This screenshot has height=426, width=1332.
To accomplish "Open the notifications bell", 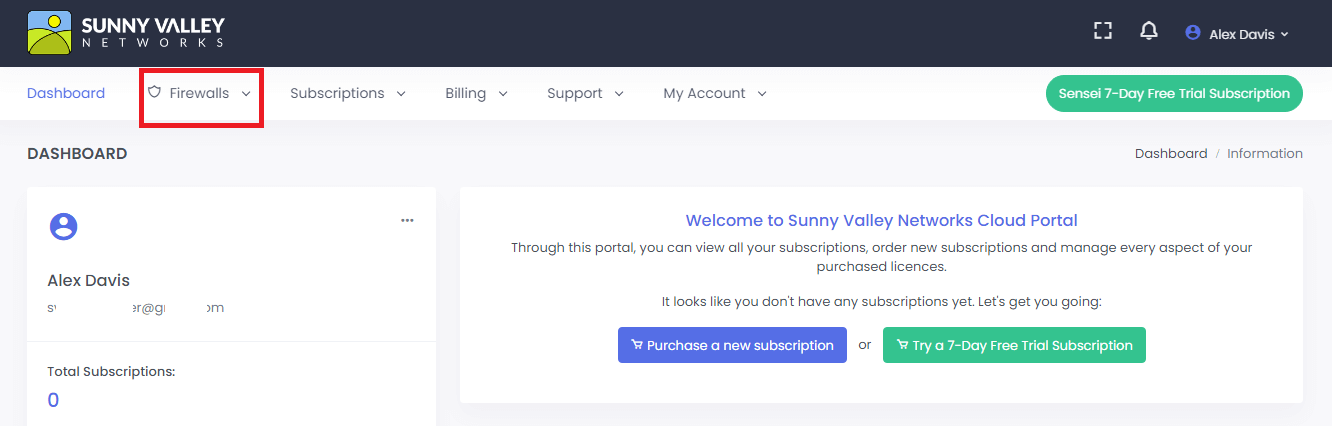I will coord(1149,32).
